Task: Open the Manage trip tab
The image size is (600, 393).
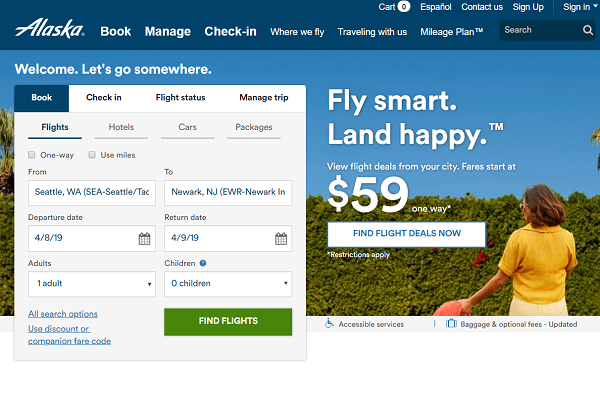Action: coord(264,98)
